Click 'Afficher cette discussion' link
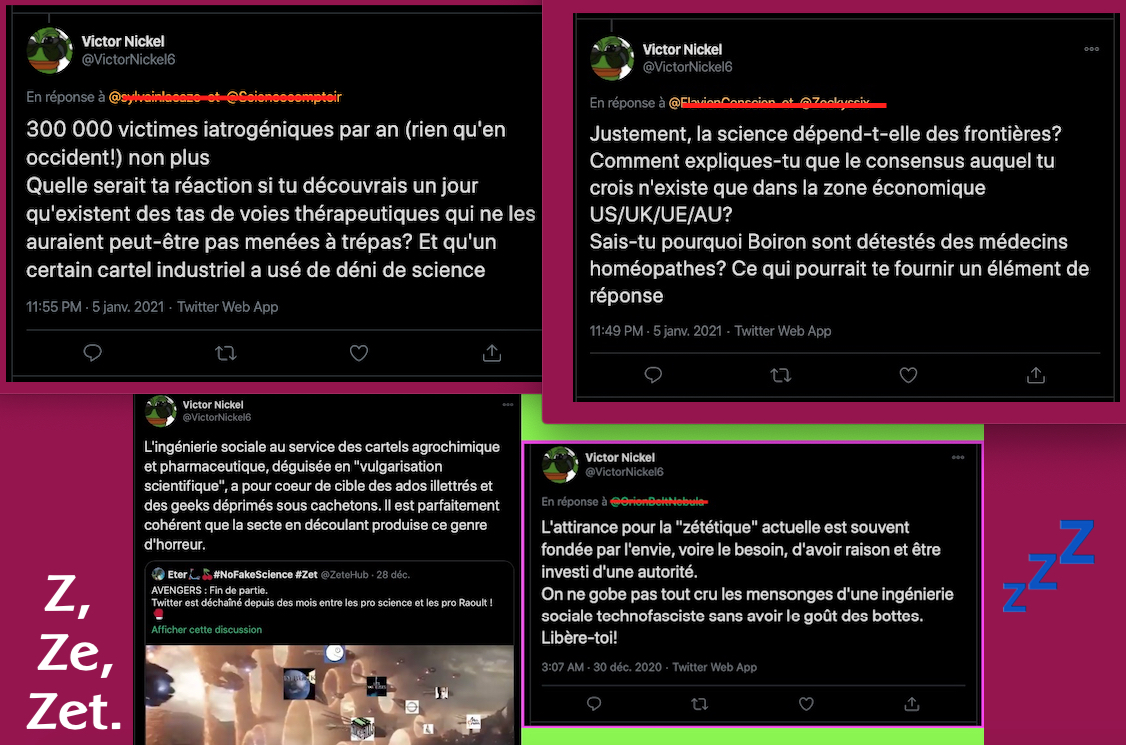Image resolution: width=1126 pixels, height=745 pixels. pyautogui.click(x=206, y=629)
